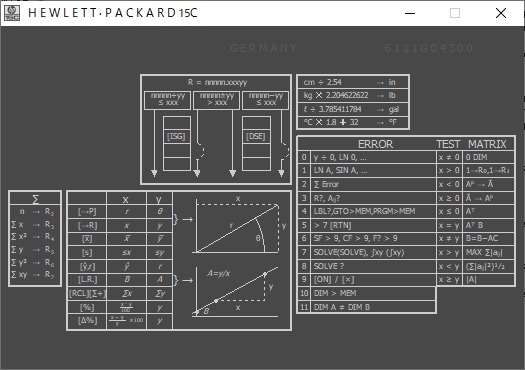Screen dimensions: 525x370
Task: Click the HP-15C app icon in title bar
Action: point(12,13)
